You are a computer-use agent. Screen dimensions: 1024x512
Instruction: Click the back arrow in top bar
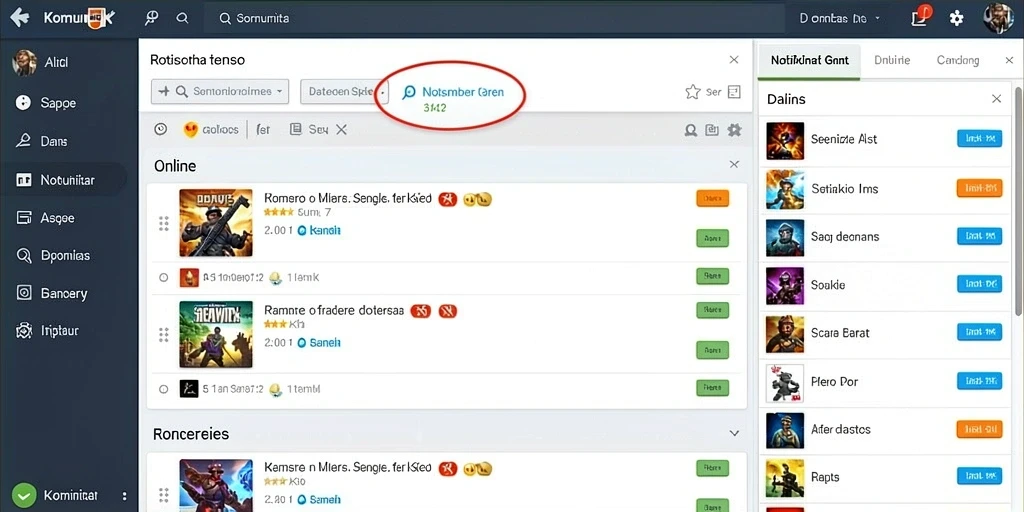click(x=20, y=18)
